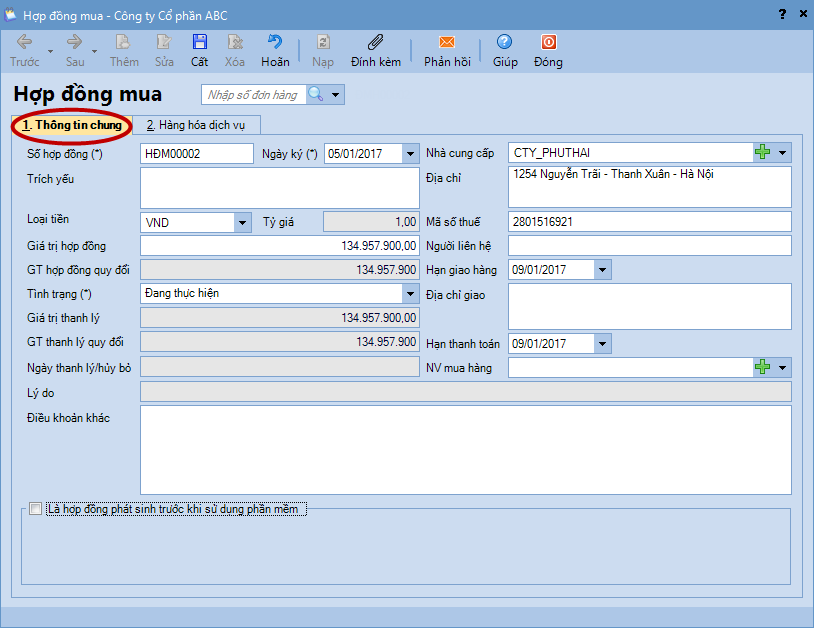Click Số hợp đồng input field
Screen dimensions: 814x628
tap(197, 153)
